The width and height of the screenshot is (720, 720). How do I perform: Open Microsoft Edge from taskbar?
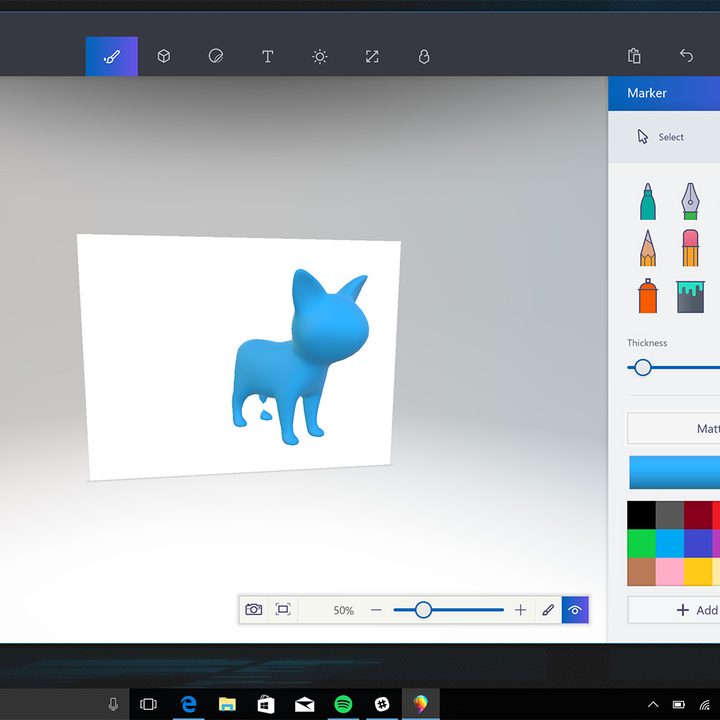(x=188, y=704)
